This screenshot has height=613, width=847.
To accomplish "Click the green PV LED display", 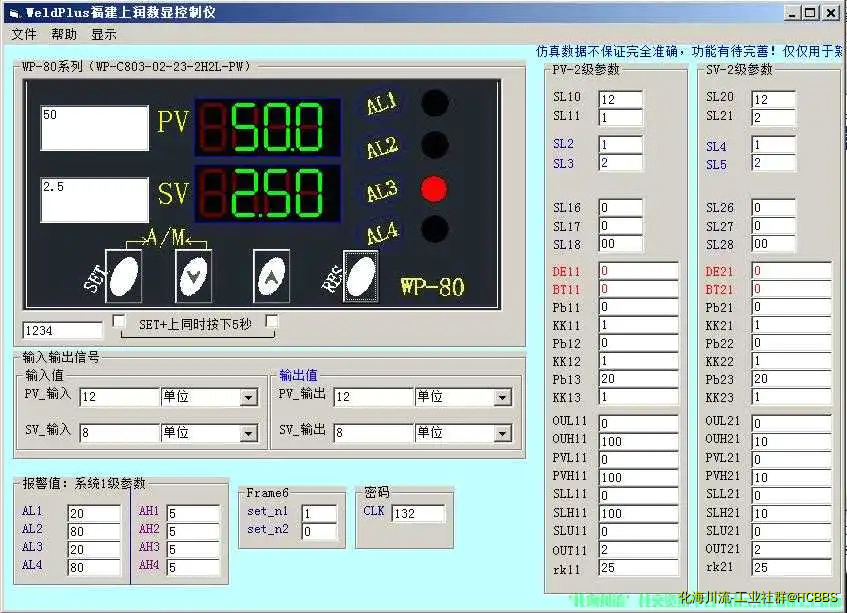I will pos(268,127).
